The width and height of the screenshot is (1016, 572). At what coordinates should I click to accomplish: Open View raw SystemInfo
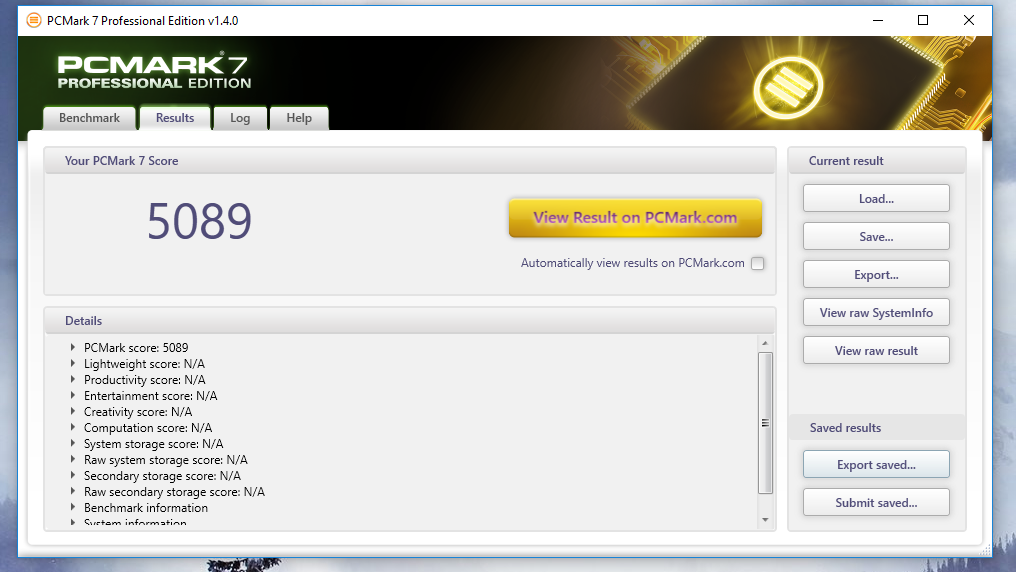click(876, 313)
